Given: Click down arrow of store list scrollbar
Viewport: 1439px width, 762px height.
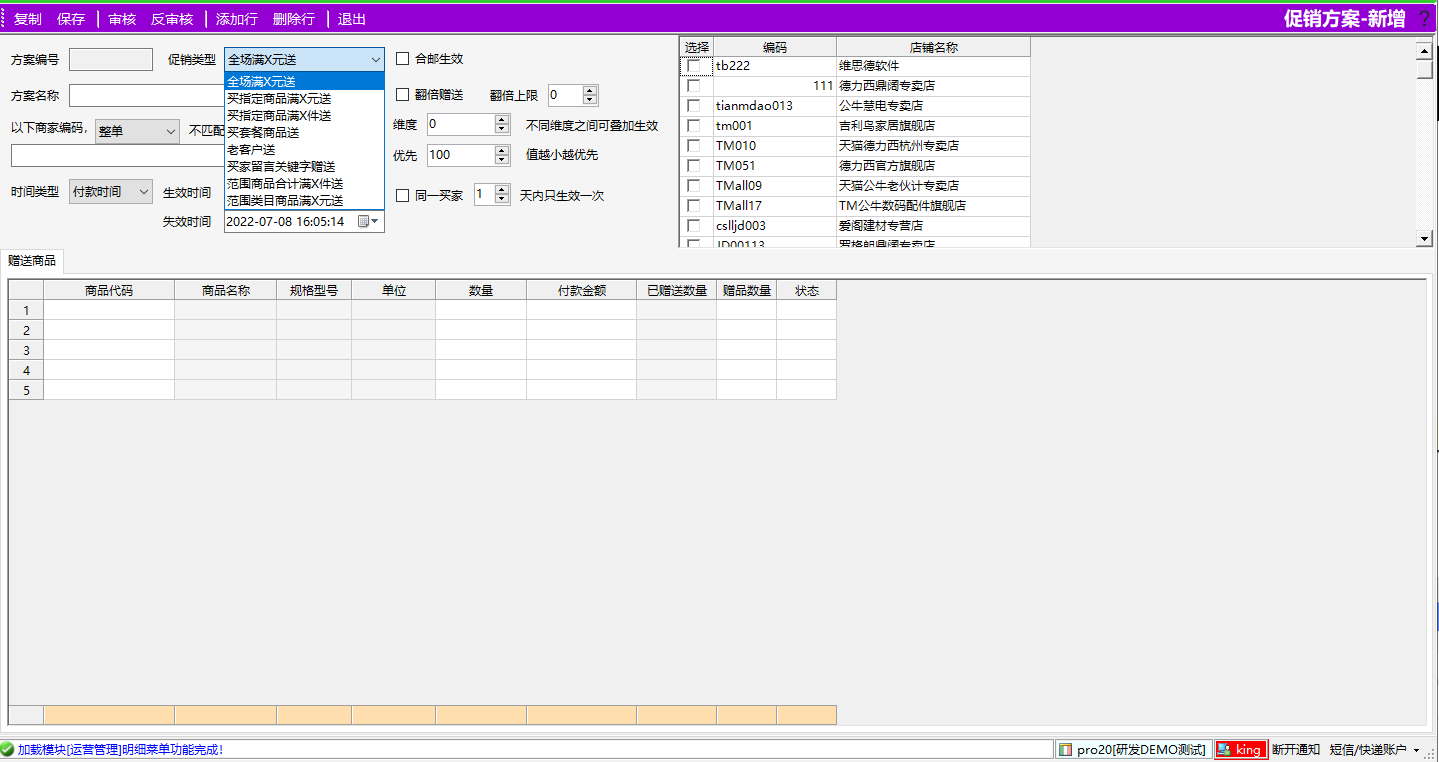Looking at the screenshot, I should coord(1424,239).
